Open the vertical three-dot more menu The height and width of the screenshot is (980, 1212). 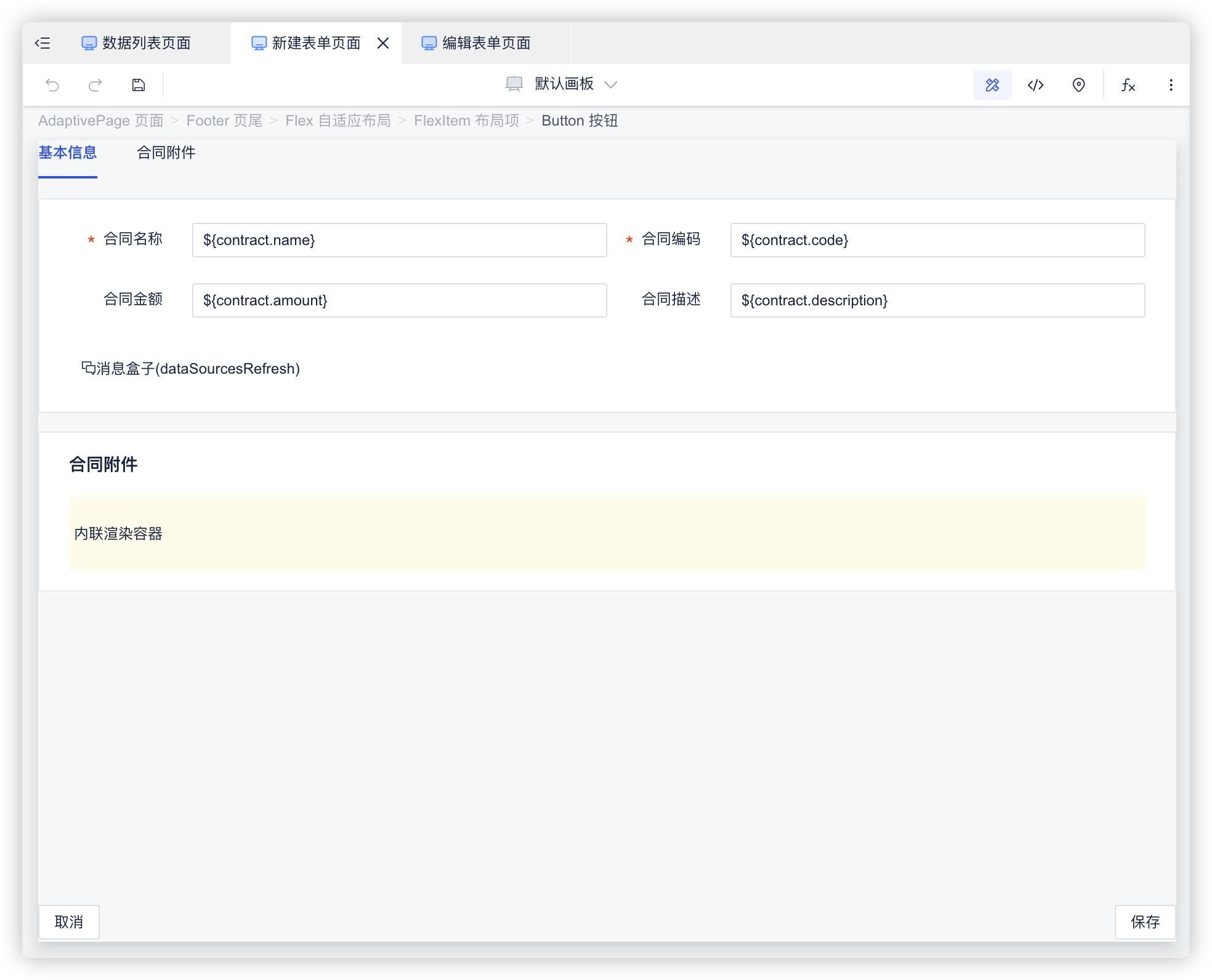[1171, 85]
